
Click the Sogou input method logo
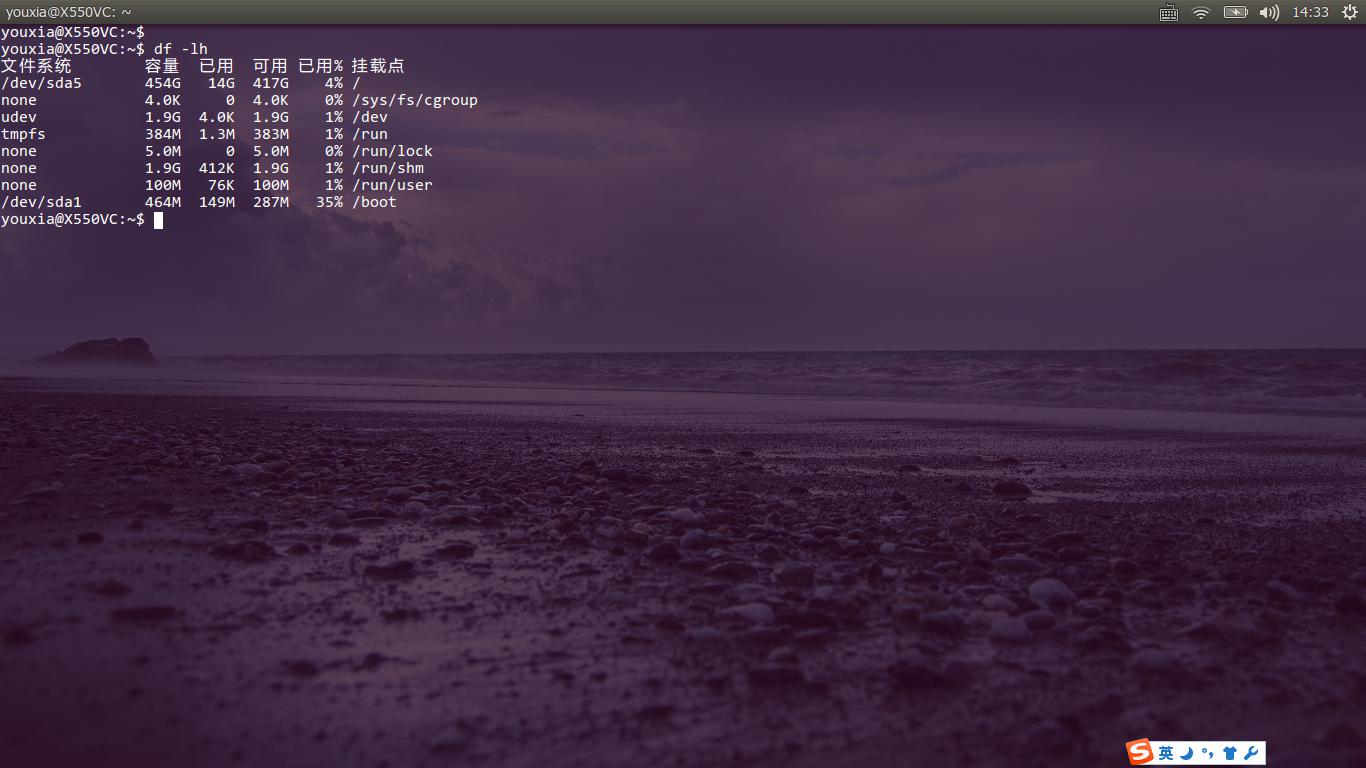(x=1140, y=752)
